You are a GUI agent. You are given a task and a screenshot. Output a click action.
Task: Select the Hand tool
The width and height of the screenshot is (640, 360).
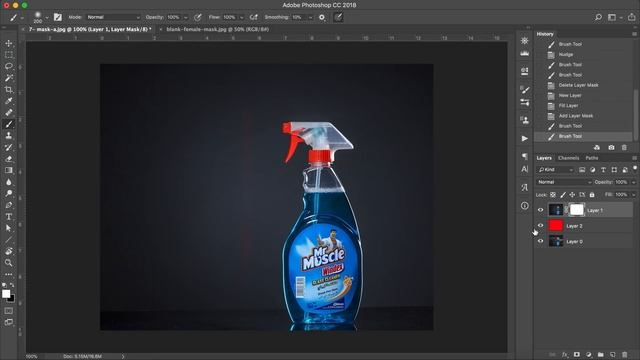point(9,251)
